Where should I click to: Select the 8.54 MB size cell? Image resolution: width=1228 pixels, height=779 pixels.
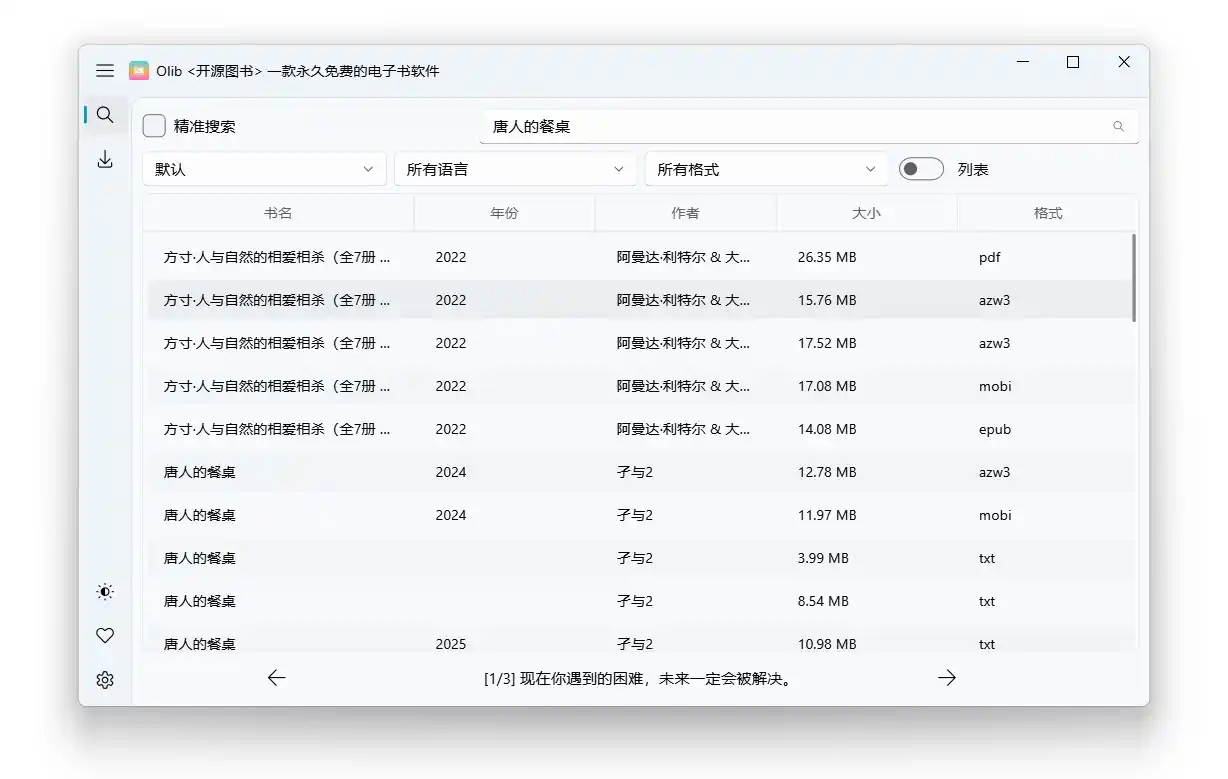click(x=823, y=601)
